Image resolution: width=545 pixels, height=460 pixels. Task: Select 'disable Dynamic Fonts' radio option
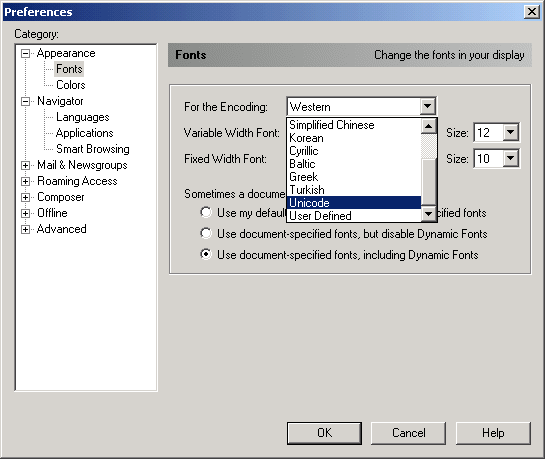[206, 233]
